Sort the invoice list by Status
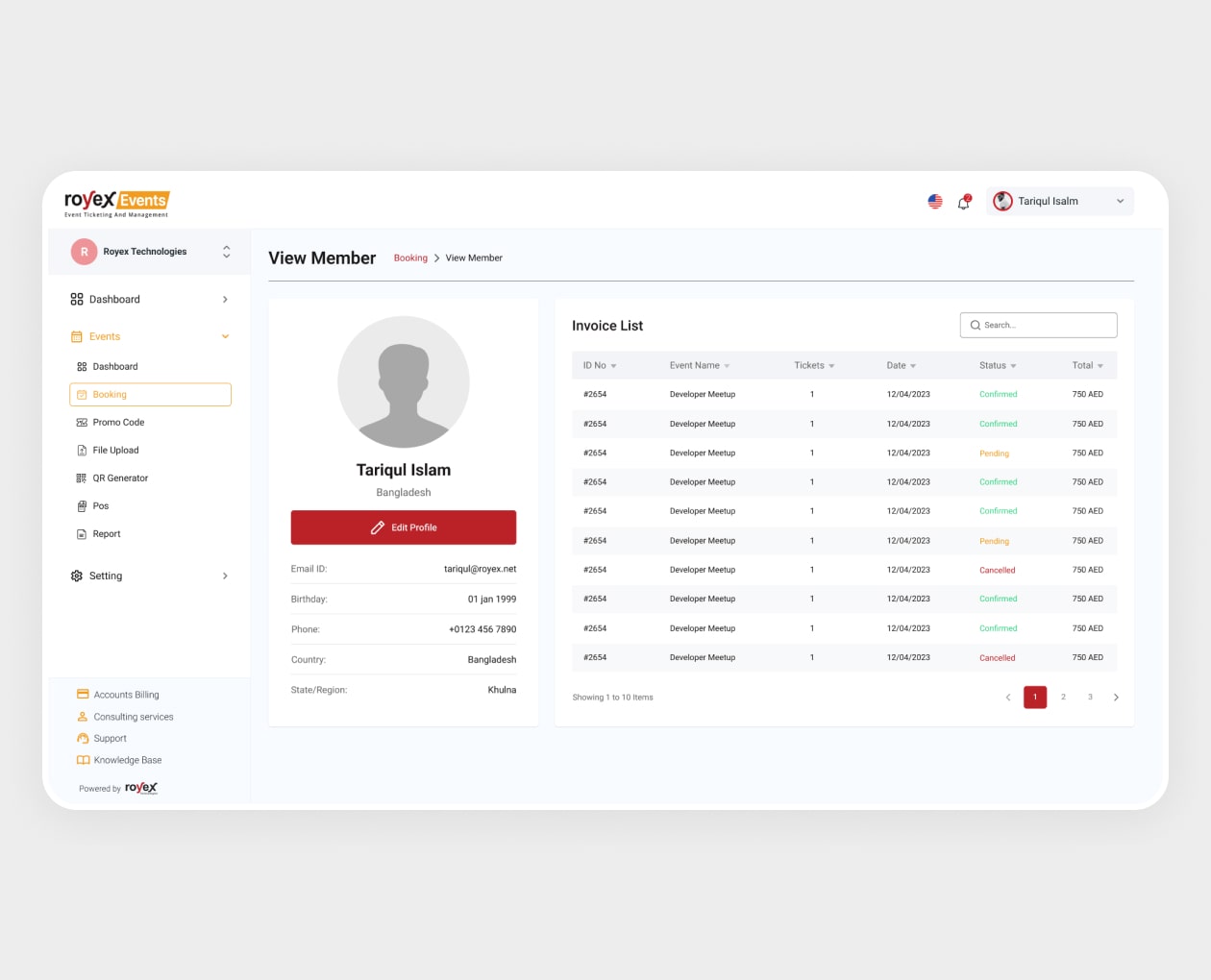 point(998,366)
